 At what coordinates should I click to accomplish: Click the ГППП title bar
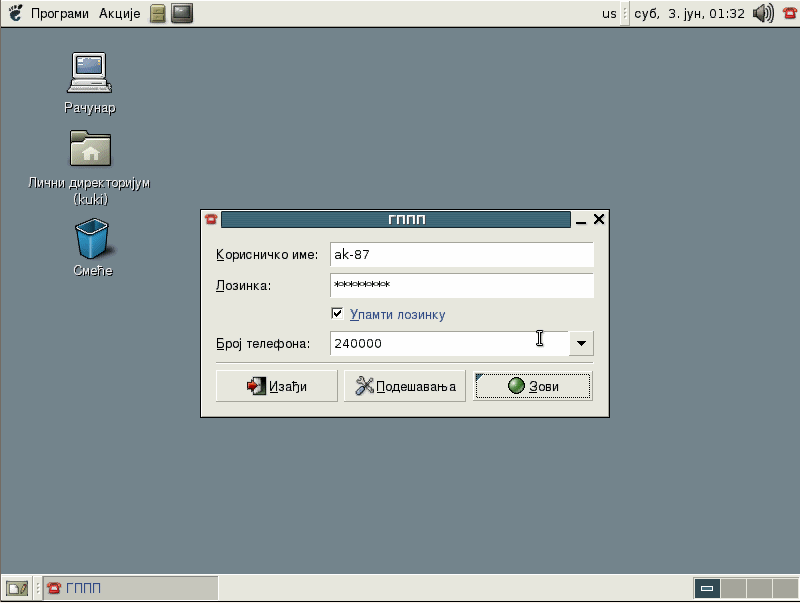point(396,219)
